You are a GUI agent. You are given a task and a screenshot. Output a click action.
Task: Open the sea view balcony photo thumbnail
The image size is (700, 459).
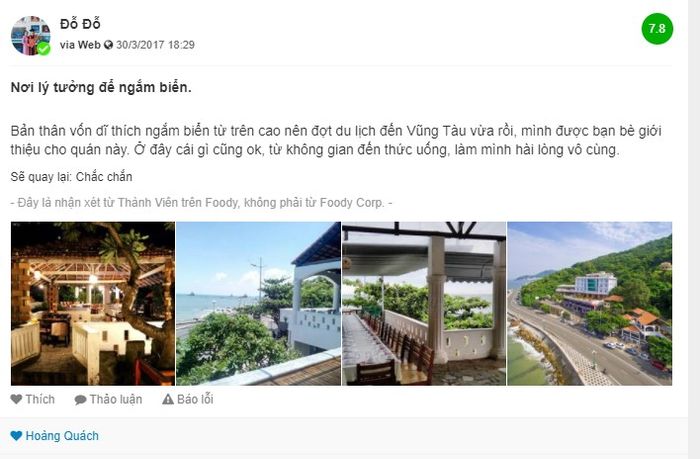[x=258, y=304]
